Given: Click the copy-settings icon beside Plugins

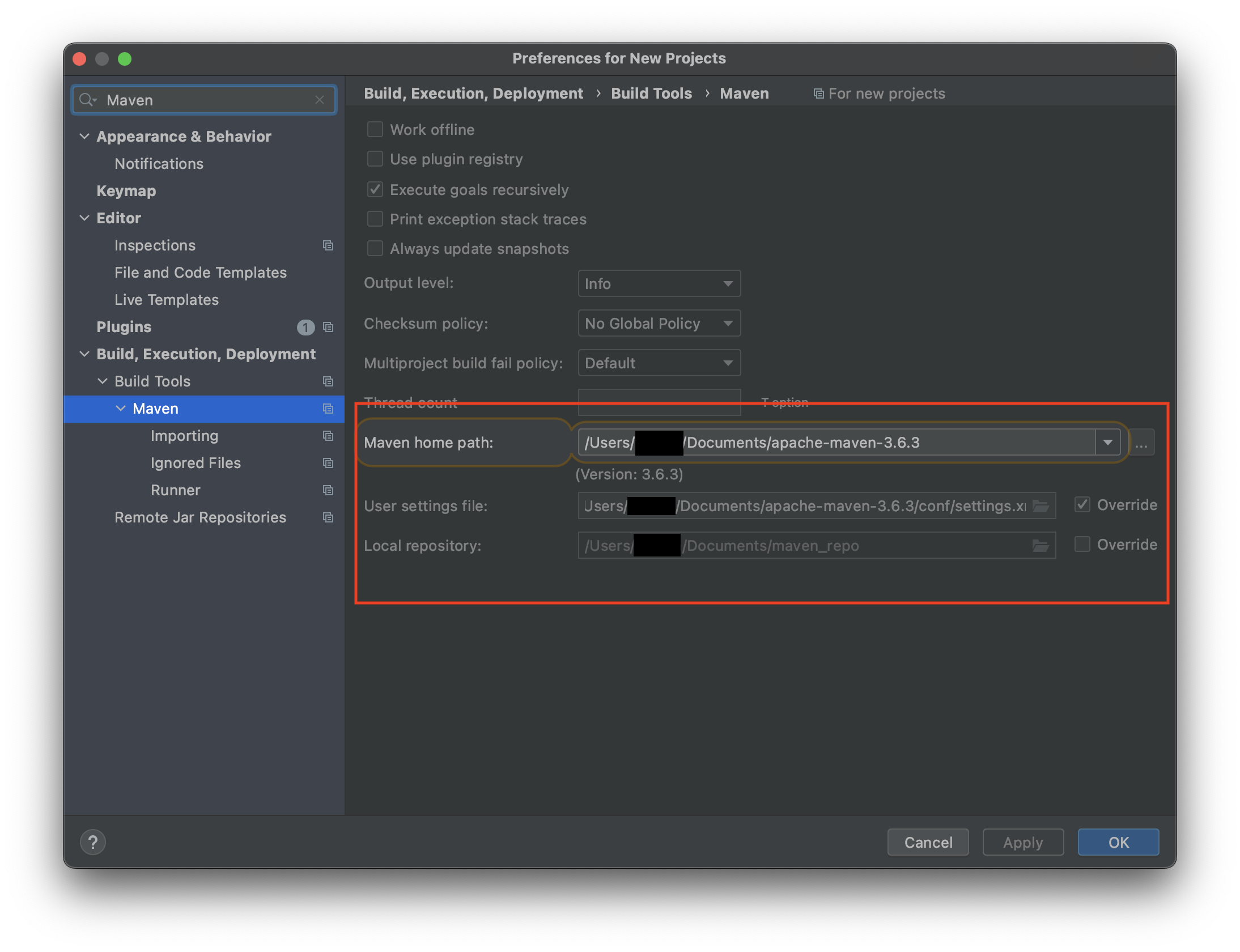Looking at the screenshot, I should tap(329, 327).
